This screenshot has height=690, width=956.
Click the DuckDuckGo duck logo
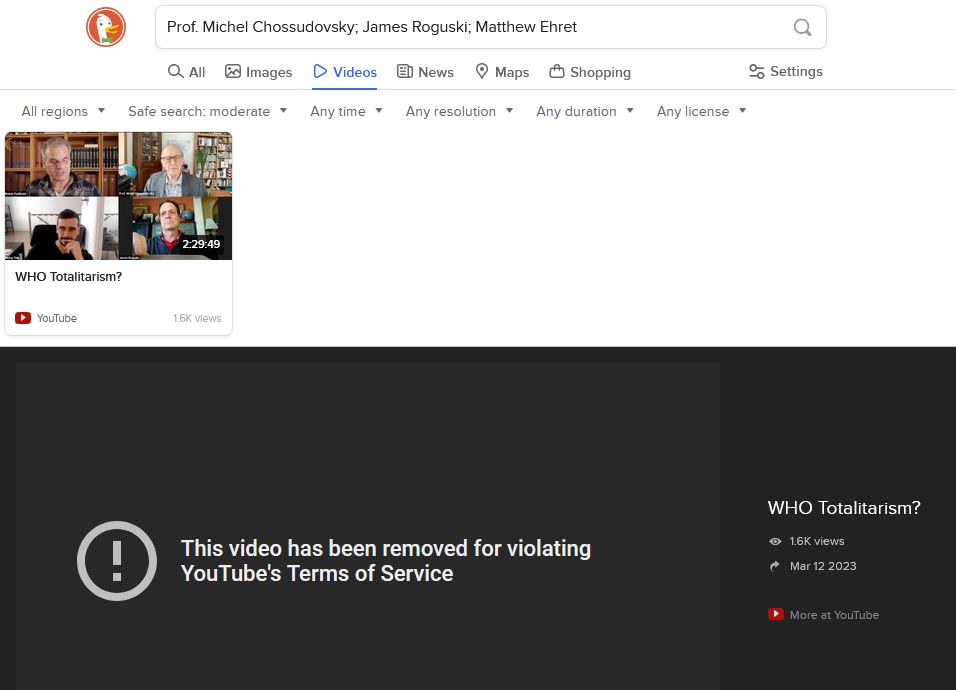coord(106,27)
